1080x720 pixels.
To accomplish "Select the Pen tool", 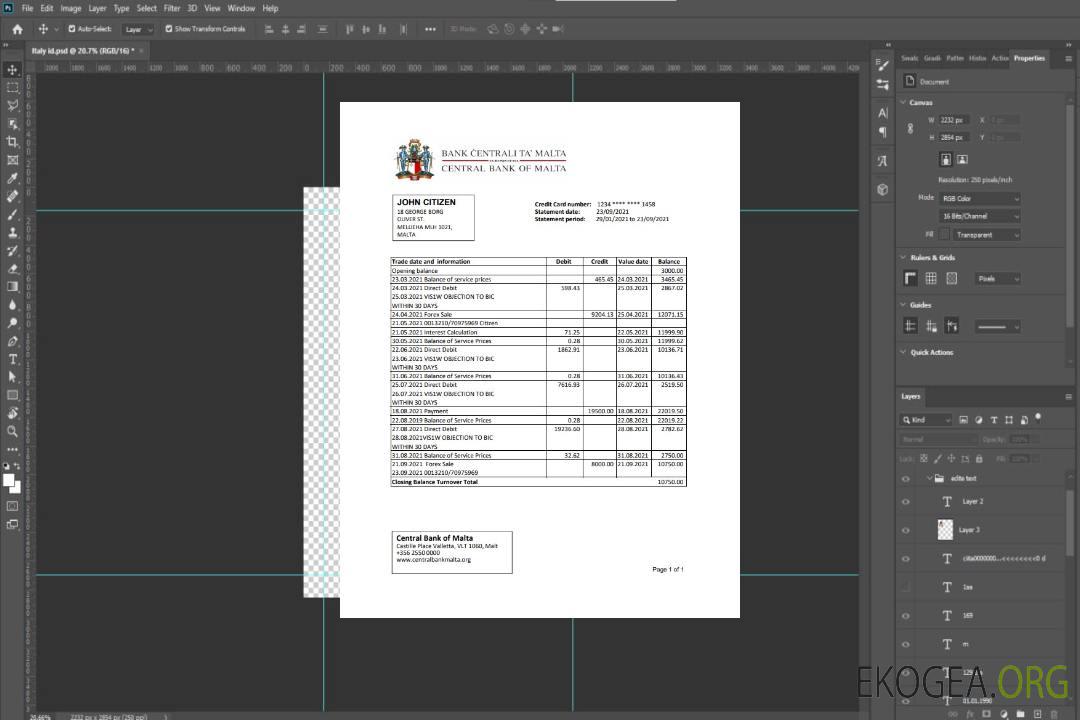I will coord(12,341).
